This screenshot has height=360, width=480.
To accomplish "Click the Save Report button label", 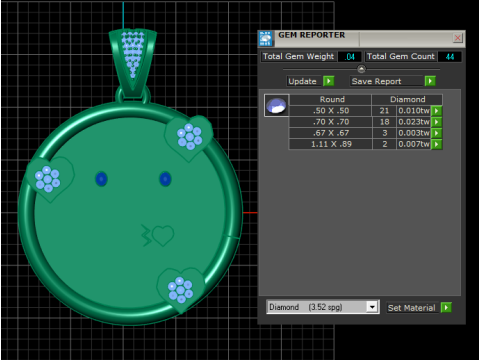I will point(377,81).
